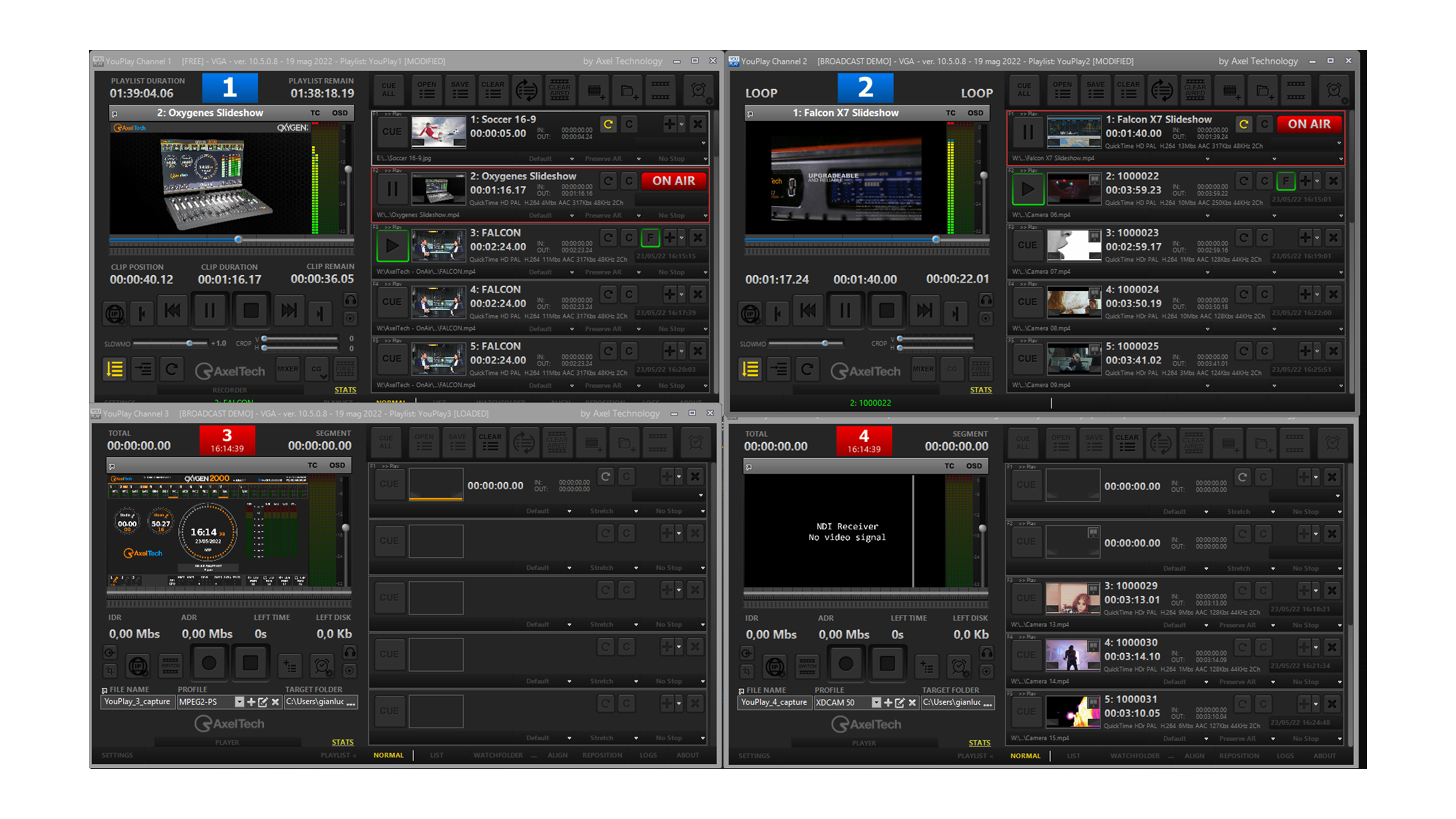The height and width of the screenshot is (819, 1456).
Task: Add video clip icon in Channel 1 toolbar
Action: tap(594, 91)
